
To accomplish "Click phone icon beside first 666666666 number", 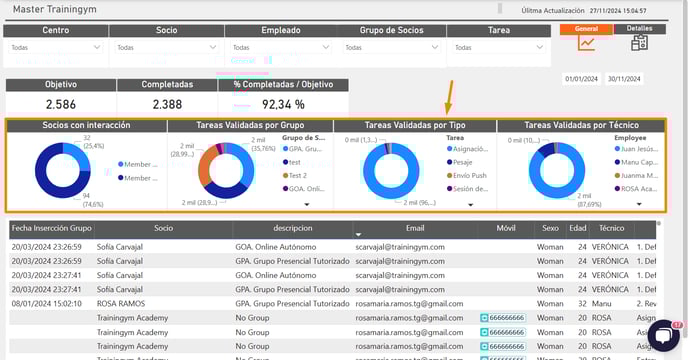I will [x=484, y=318].
